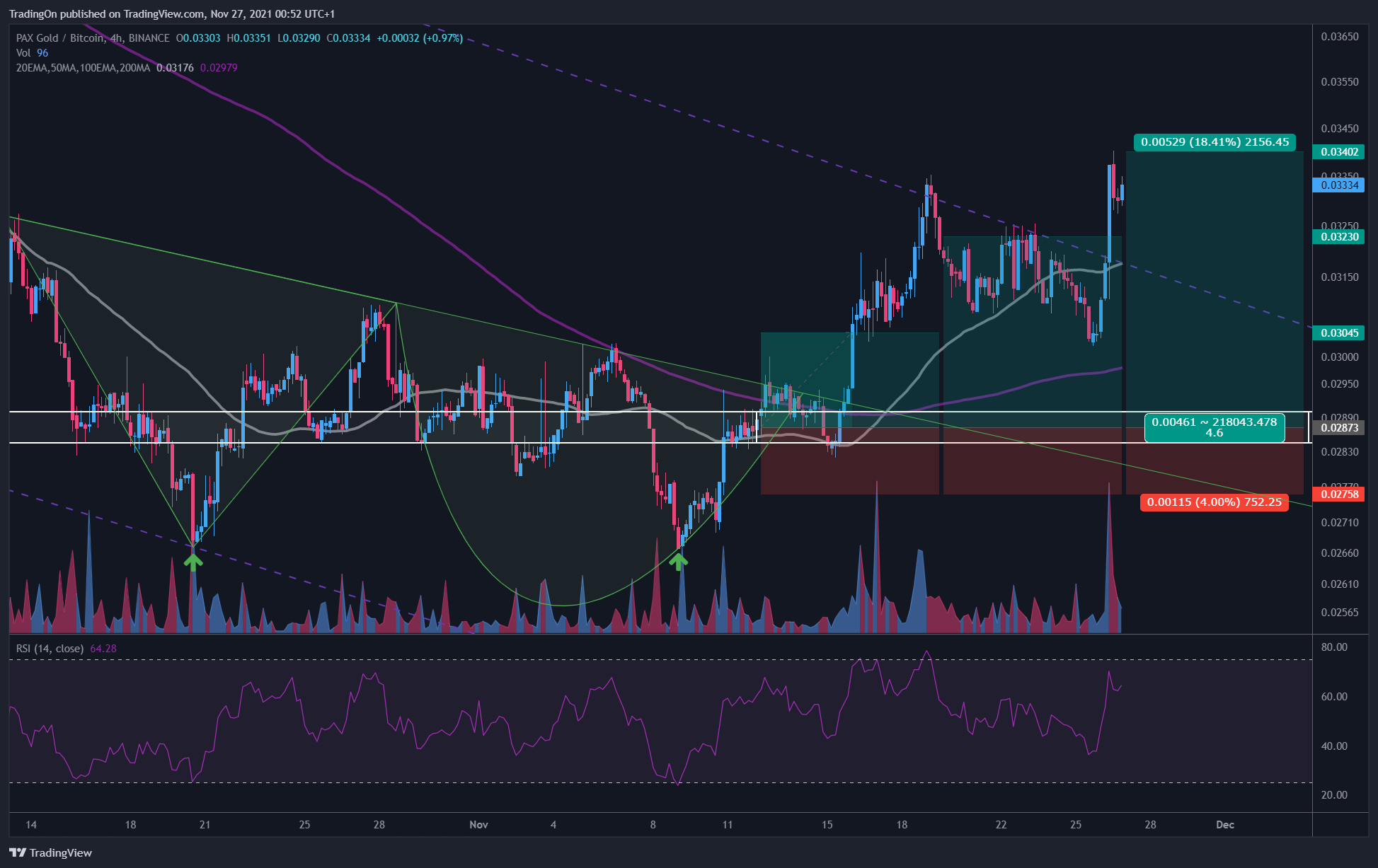This screenshot has width=1378, height=868.
Task: Click the RSI value 64.28
Action: [x=103, y=649]
